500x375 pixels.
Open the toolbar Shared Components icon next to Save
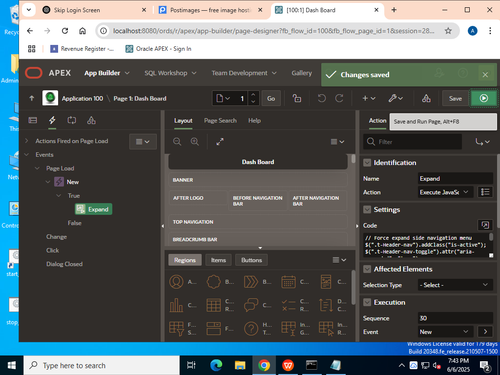pos(426,98)
